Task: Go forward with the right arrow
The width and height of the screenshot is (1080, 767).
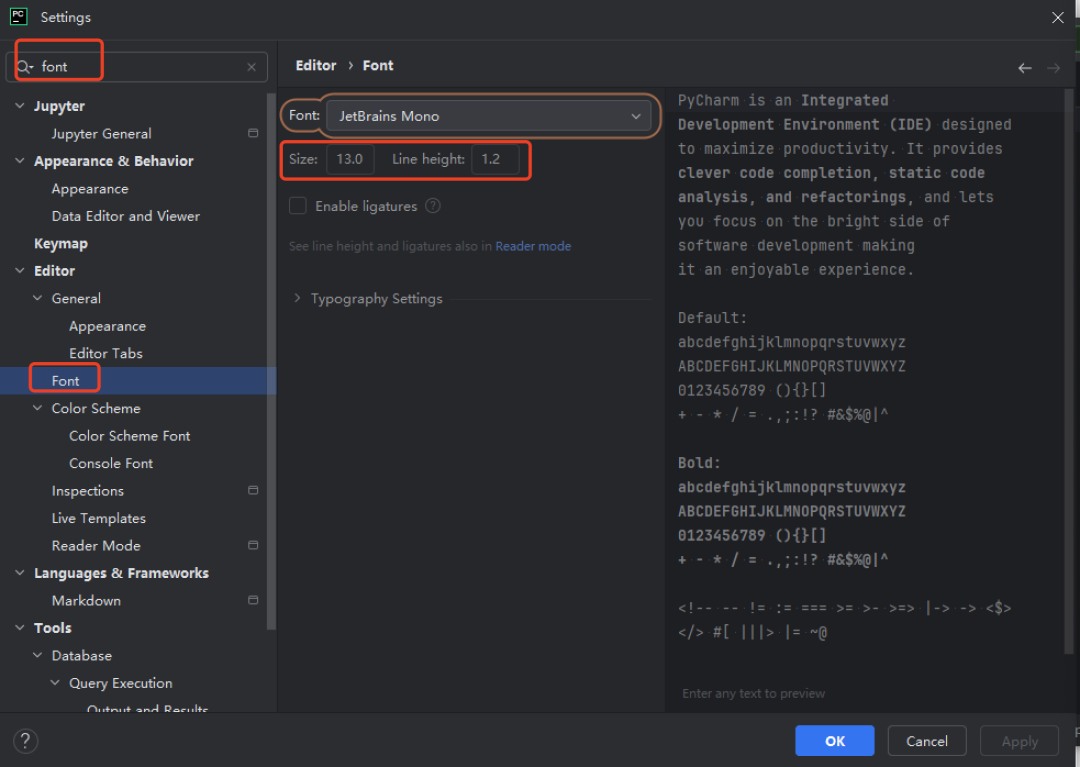Action: [1053, 67]
